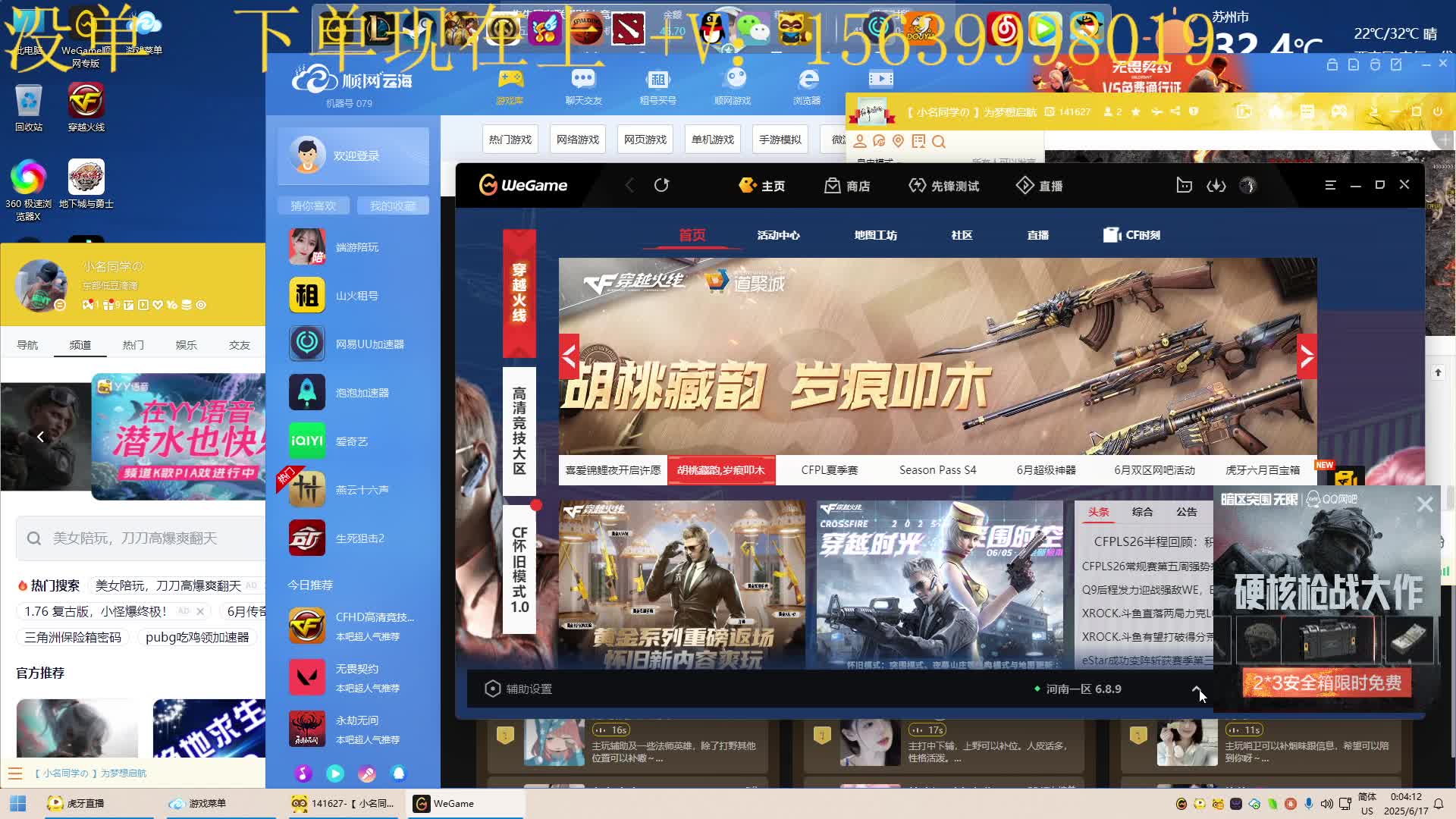Open CF时刻 tab
This screenshot has height=819, width=1456.
pos(1131,235)
